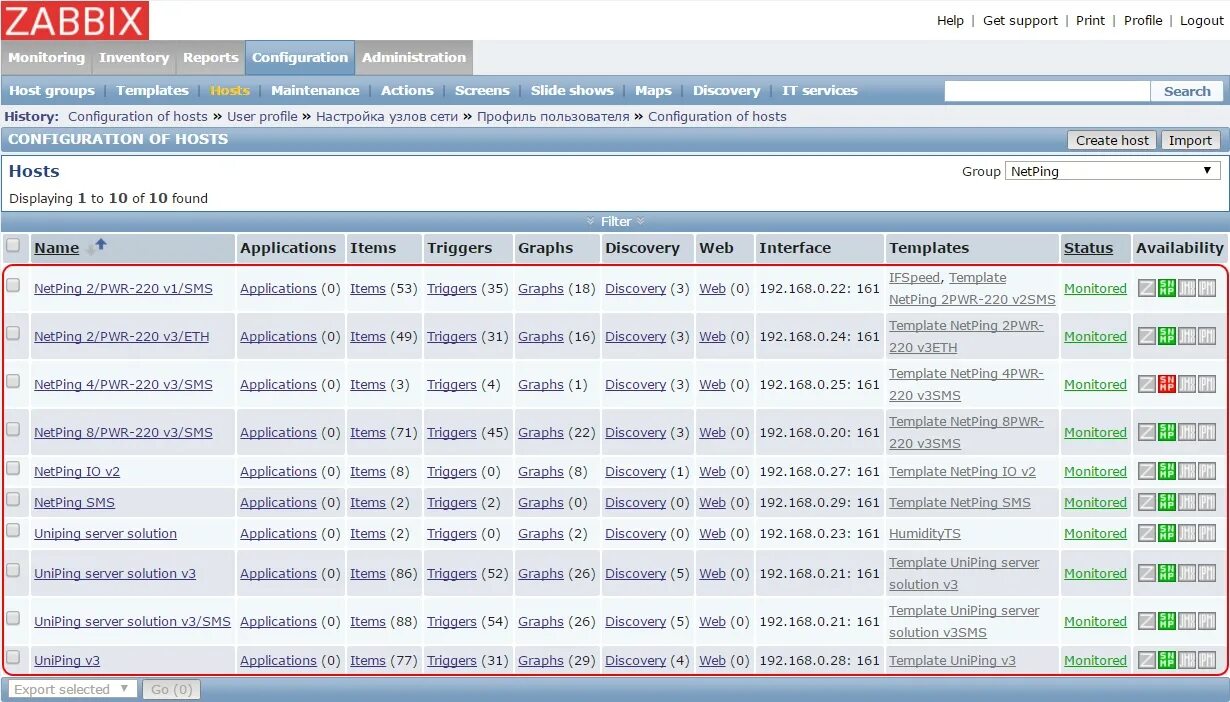The width and height of the screenshot is (1230, 702).
Task: Open the Group dropdown showing NetPing
Action: pos(1112,171)
